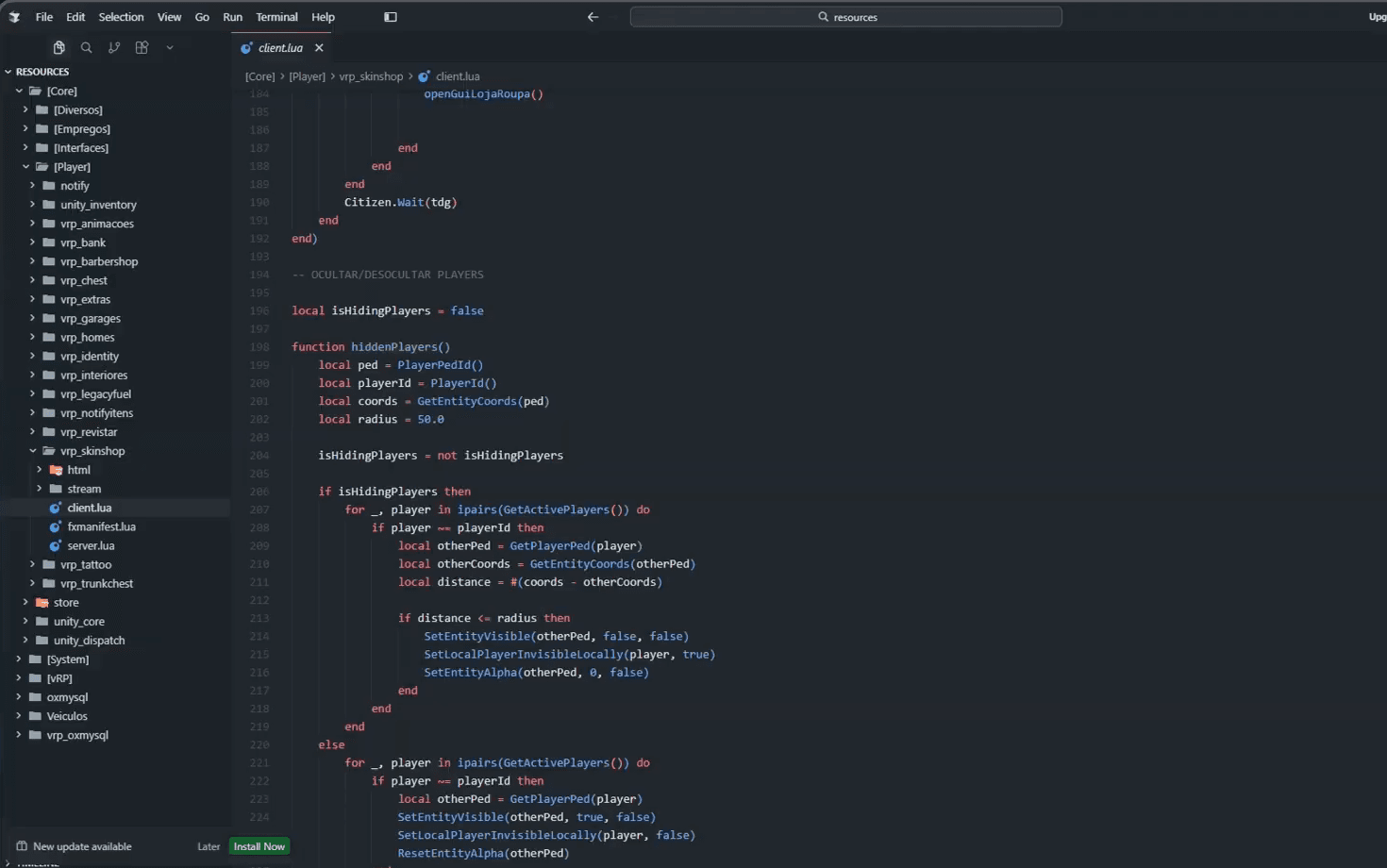Image resolution: width=1387 pixels, height=868 pixels.
Task: Open the Help menu
Action: [323, 17]
